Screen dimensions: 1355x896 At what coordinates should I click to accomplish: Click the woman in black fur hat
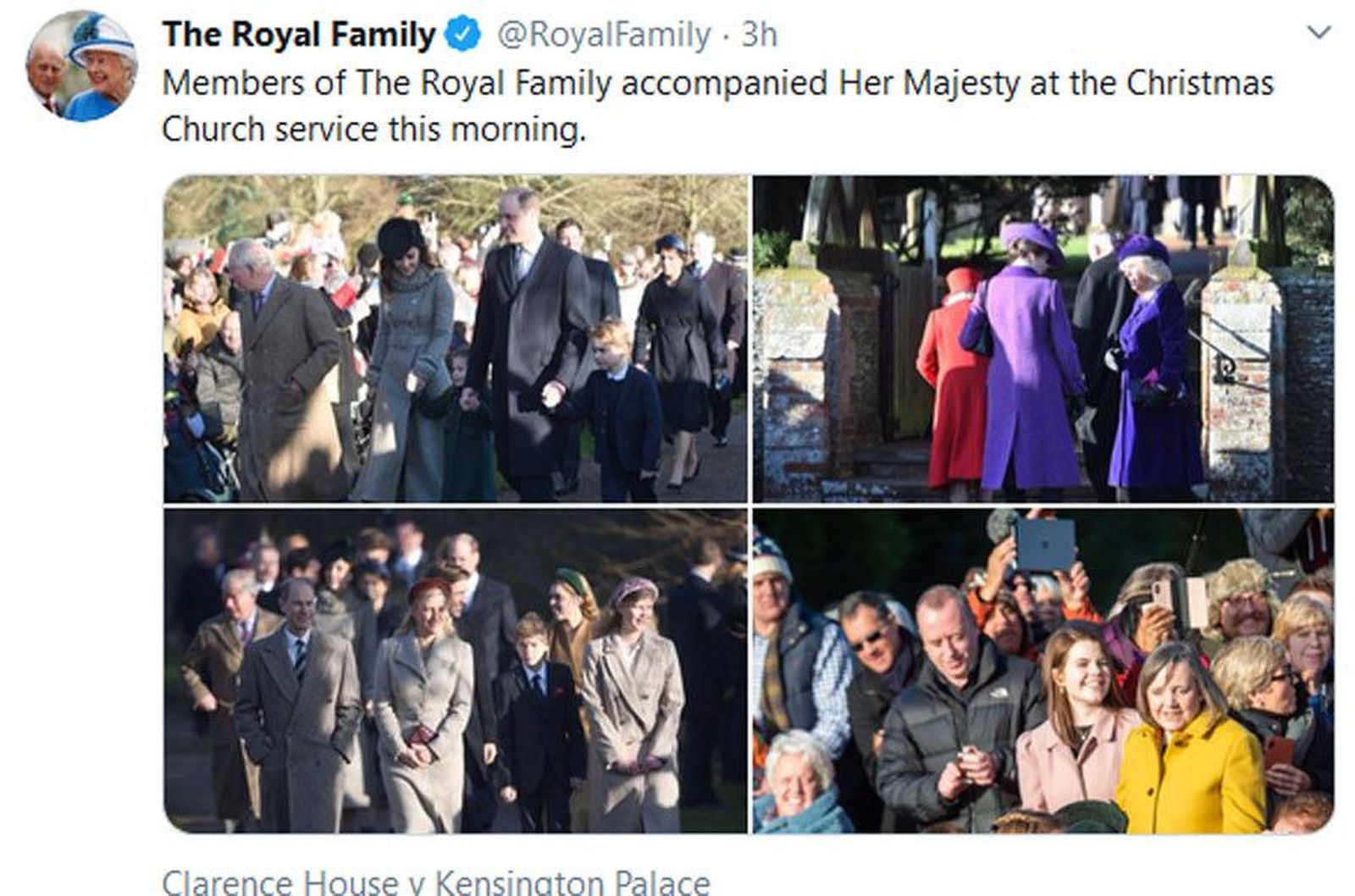406,356
